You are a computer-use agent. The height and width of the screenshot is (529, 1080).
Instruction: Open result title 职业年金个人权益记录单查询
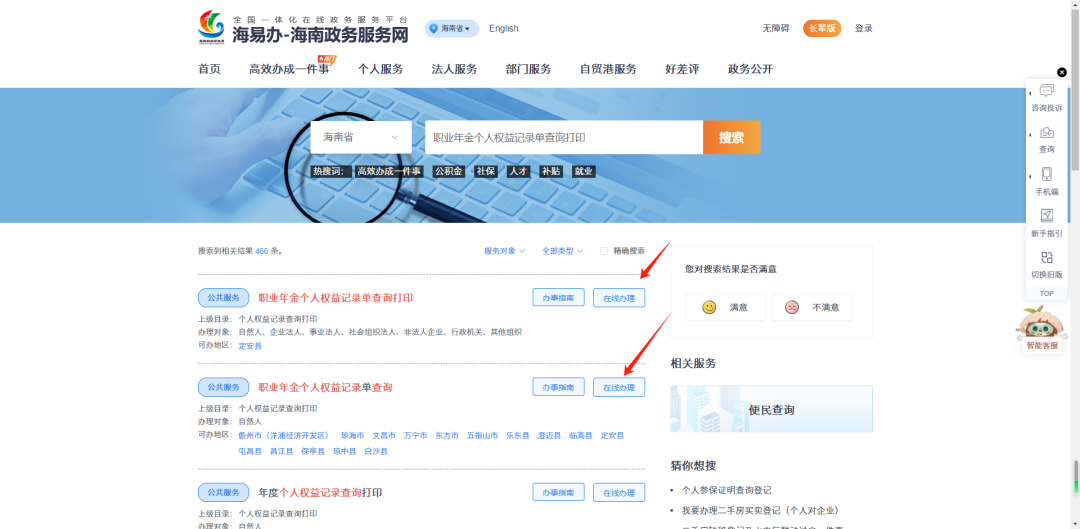[325, 387]
